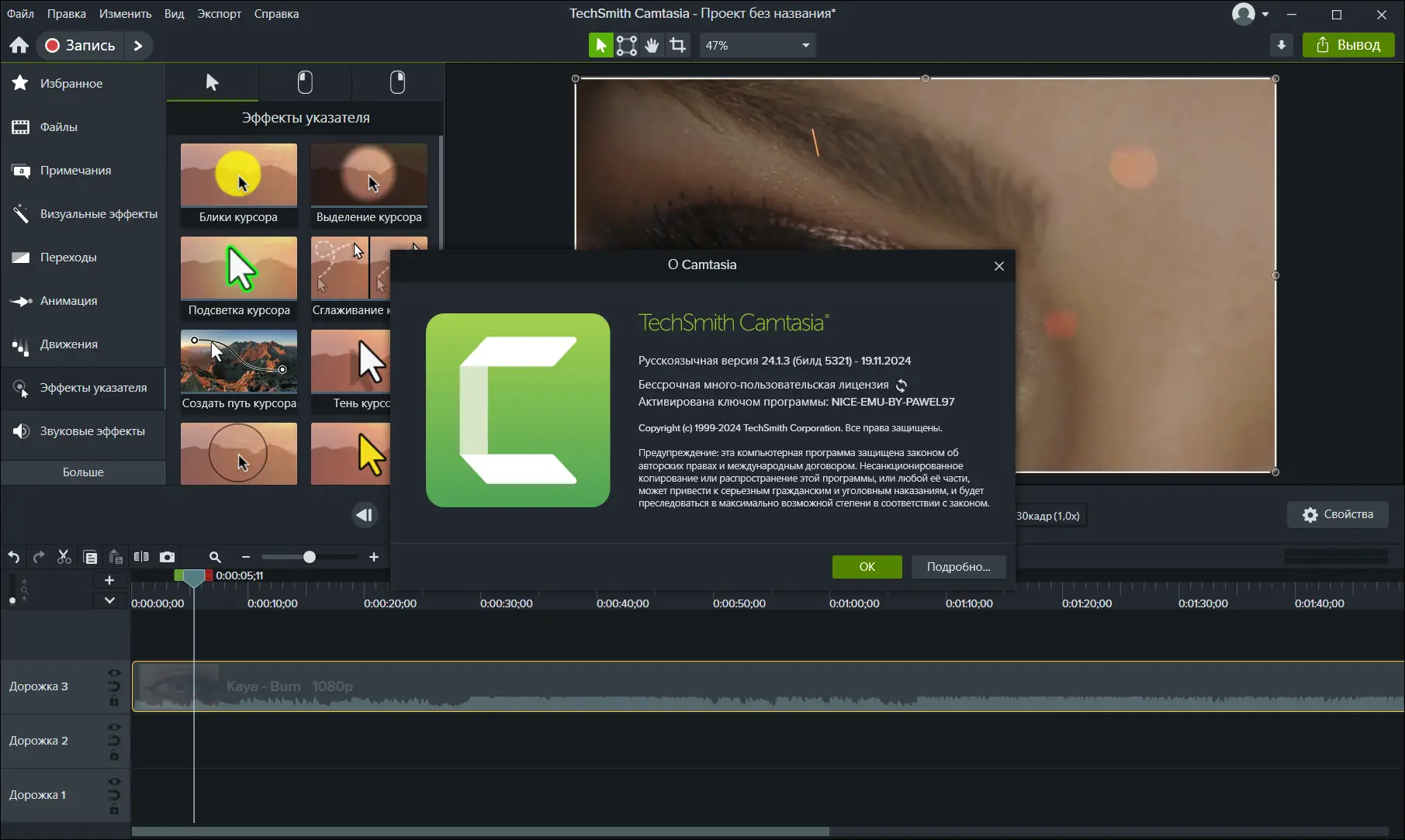Click the horizontal timeline scrollbar
Viewport: 1405px width, 840px height.
tap(480, 831)
